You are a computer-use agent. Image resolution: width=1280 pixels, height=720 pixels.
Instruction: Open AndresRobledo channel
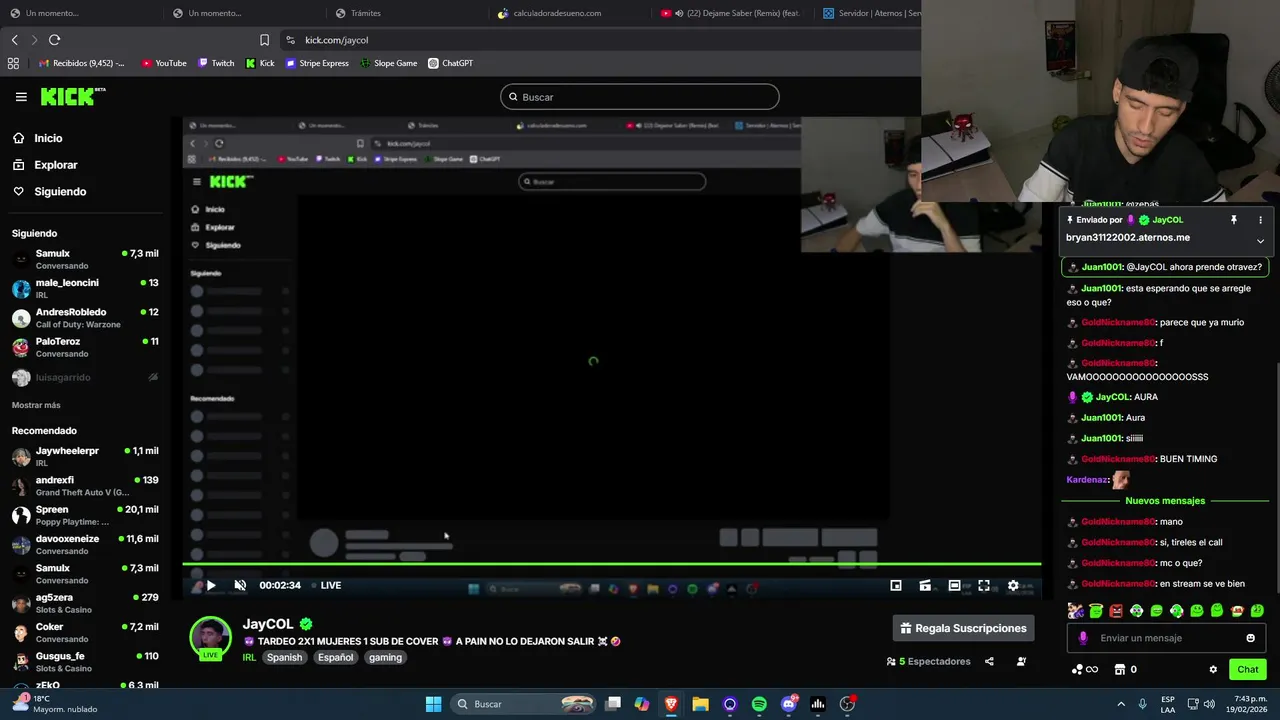click(85, 318)
